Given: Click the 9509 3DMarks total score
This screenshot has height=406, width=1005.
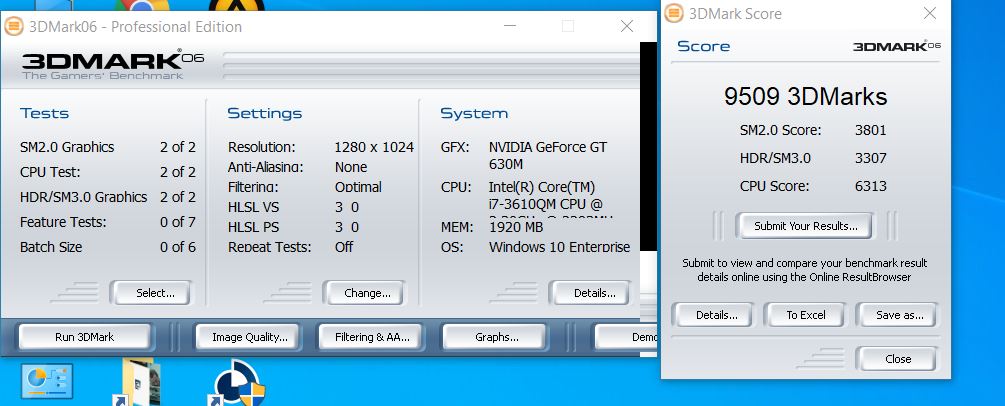Looking at the screenshot, I should point(806,97).
